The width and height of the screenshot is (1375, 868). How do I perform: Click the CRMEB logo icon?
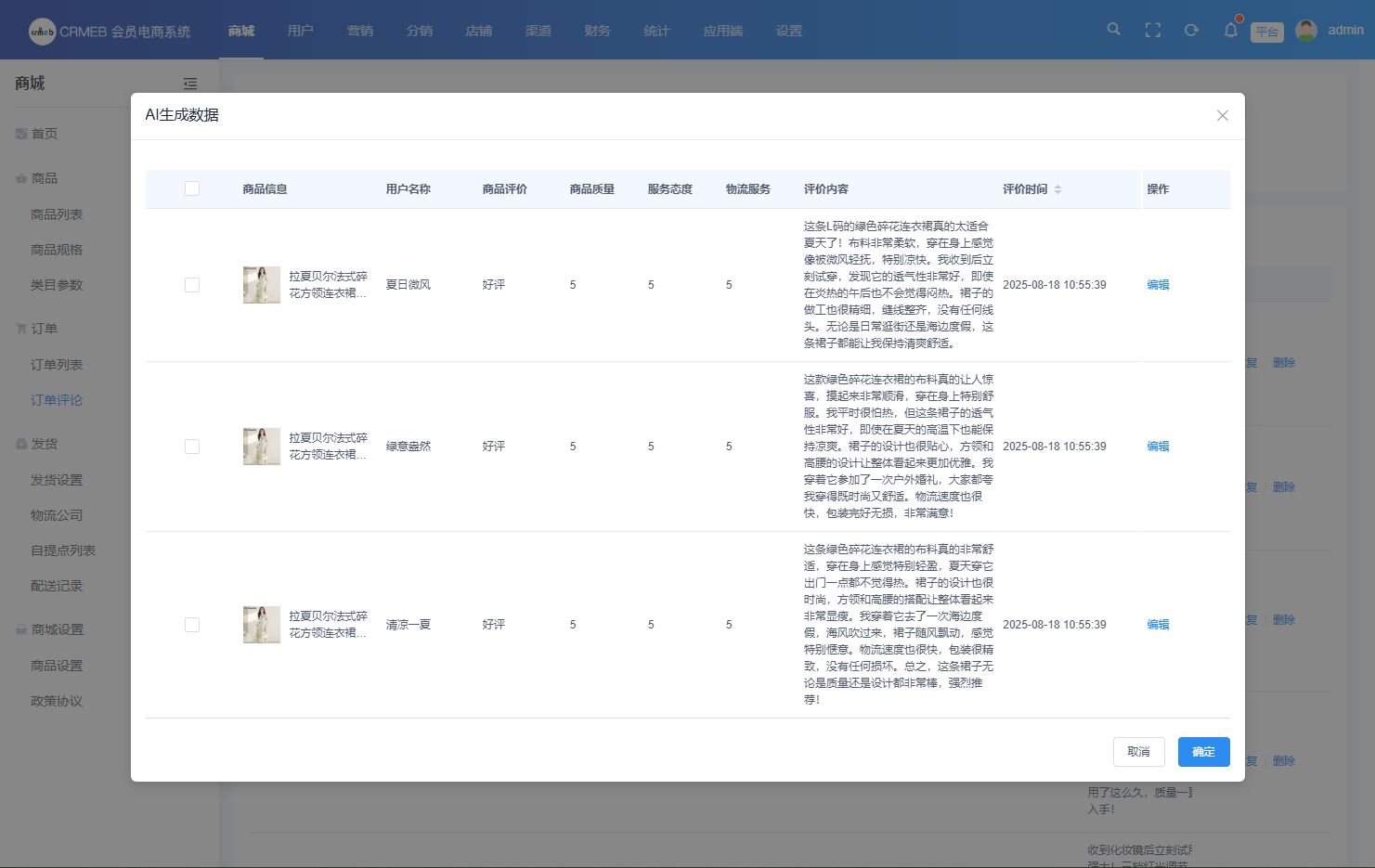[x=42, y=32]
